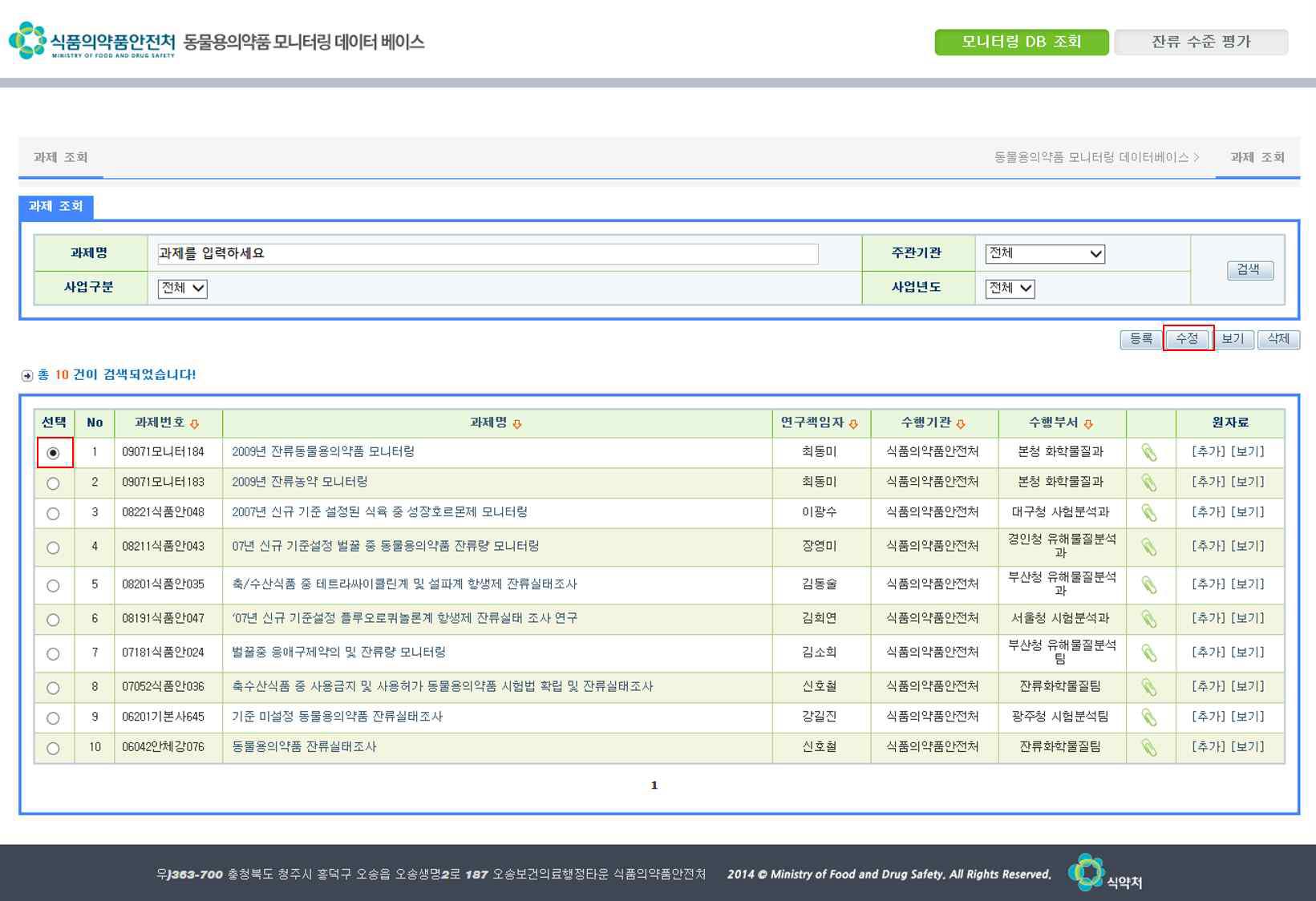Image resolution: width=1316 pixels, height=901 pixels.
Task: Click the 과제명 text input field
Action: [488, 254]
